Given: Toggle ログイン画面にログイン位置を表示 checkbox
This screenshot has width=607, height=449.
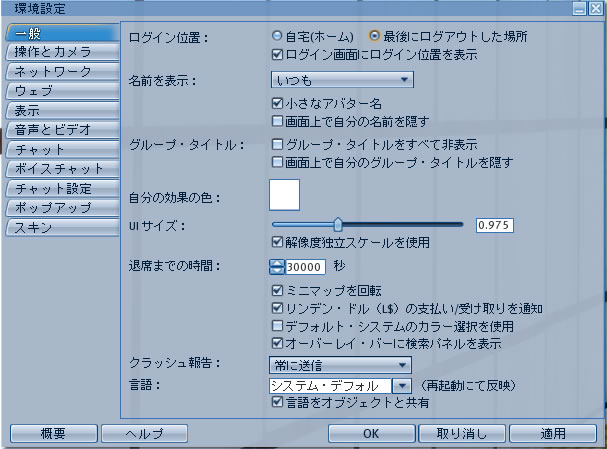Looking at the screenshot, I should [277, 54].
